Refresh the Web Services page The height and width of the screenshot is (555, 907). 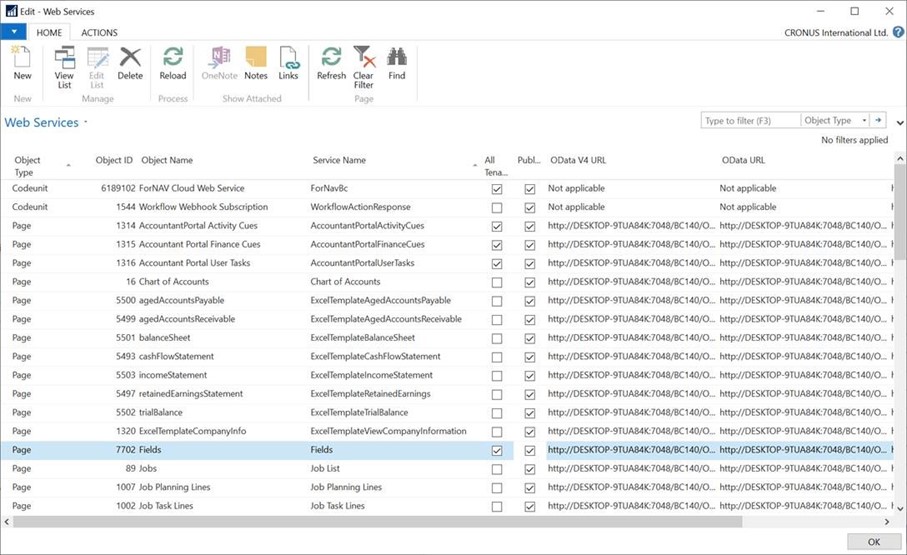tap(331, 63)
